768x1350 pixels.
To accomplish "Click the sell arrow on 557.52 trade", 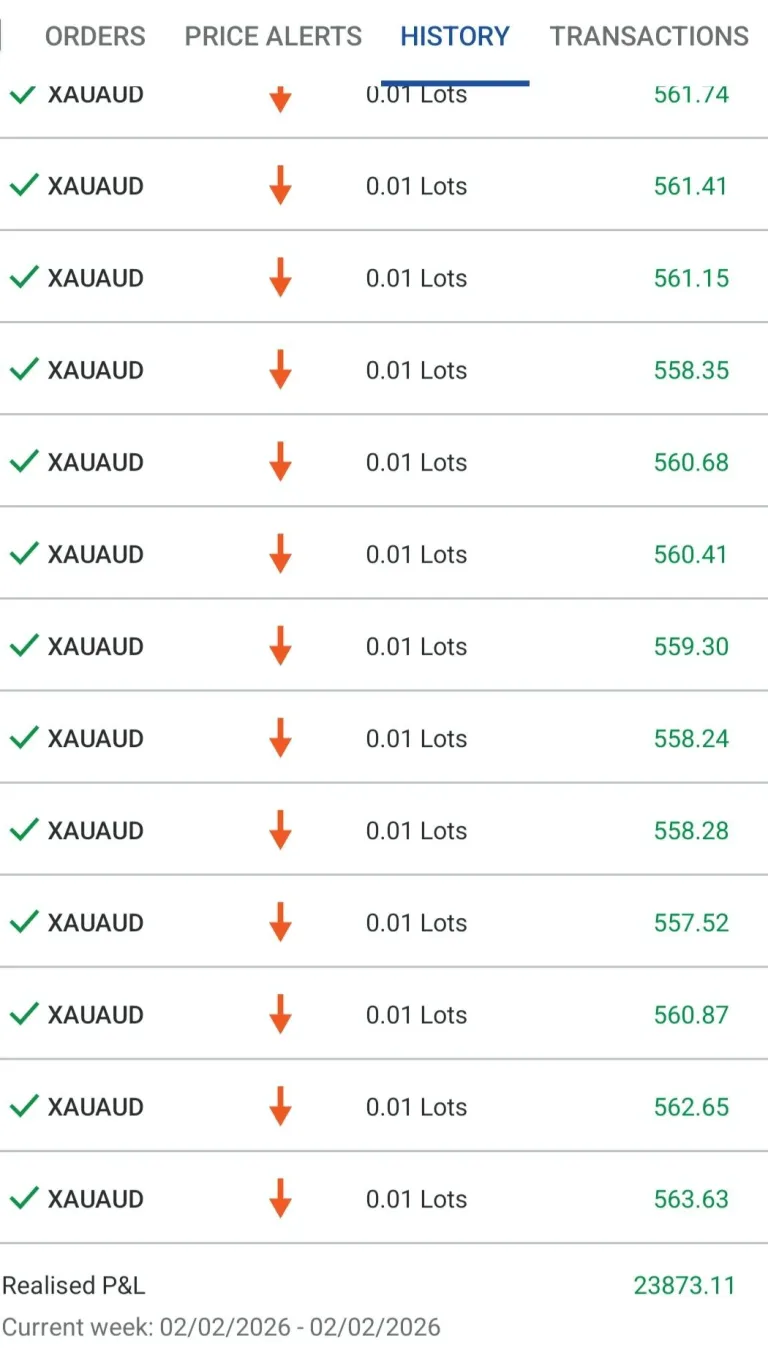I will (280, 922).
